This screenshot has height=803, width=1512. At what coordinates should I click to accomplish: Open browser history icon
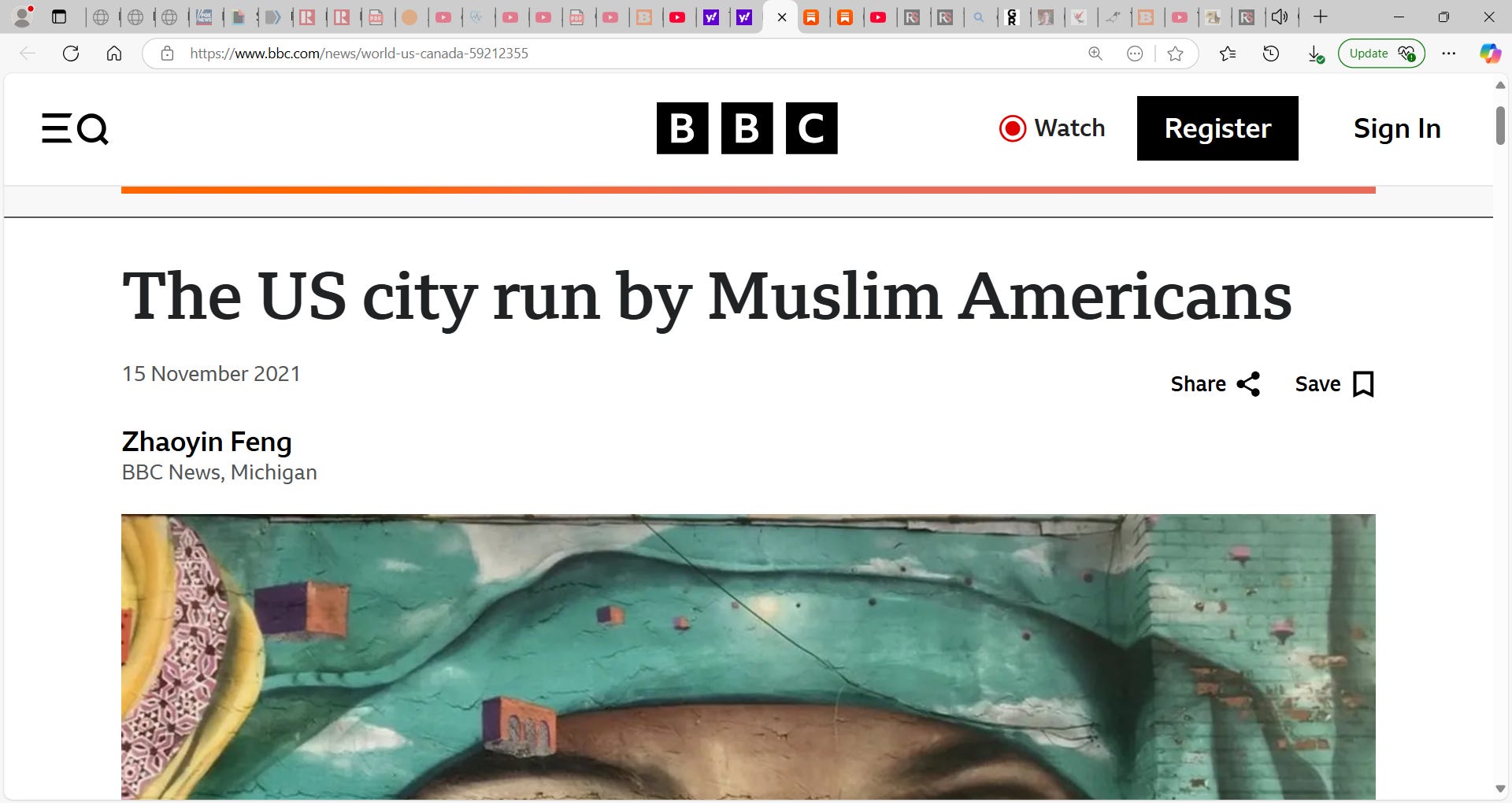click(1271, 54)
